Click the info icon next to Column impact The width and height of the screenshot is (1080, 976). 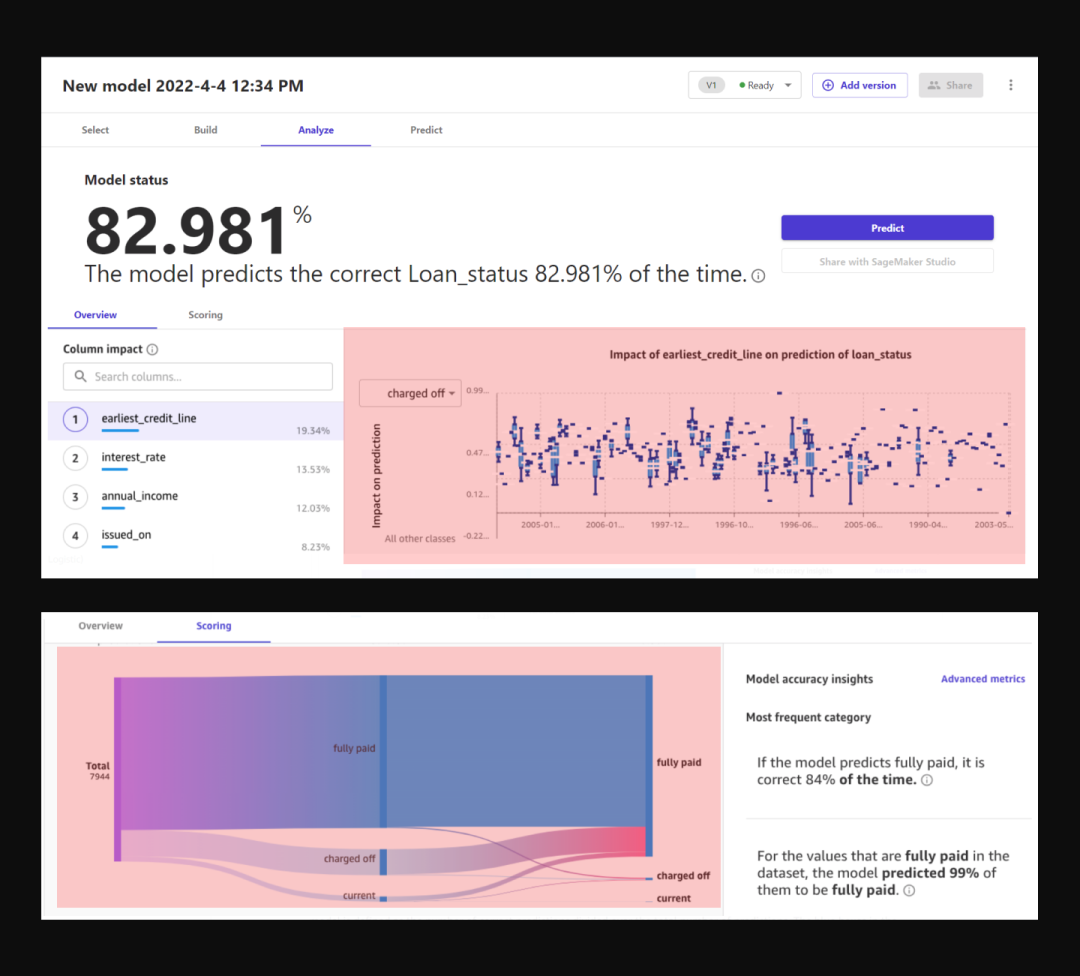pyautogui.click(x=152, y=349)
